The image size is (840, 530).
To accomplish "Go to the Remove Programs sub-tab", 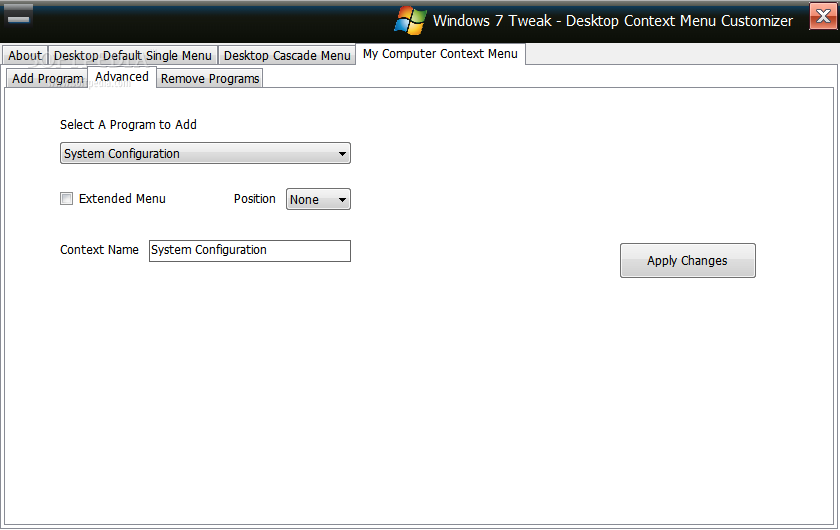I will coord(210,78).
